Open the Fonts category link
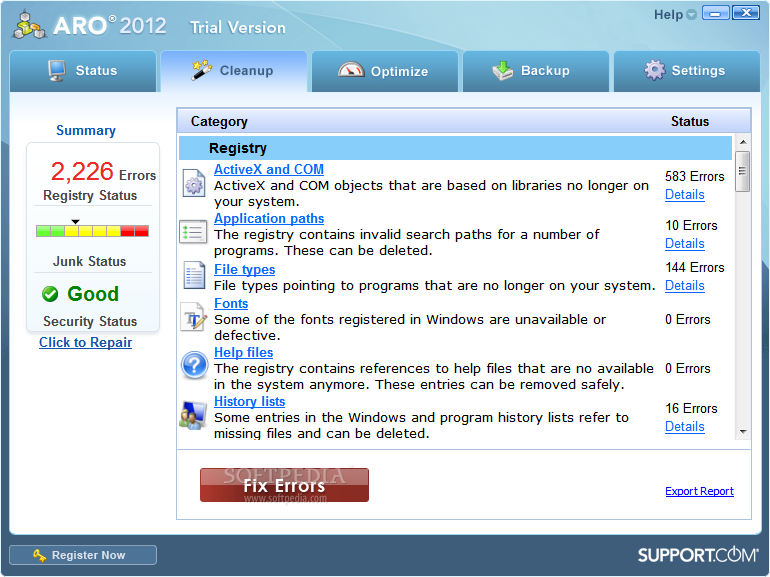Viewport: 770px width, 577px height. click(231, 303)
